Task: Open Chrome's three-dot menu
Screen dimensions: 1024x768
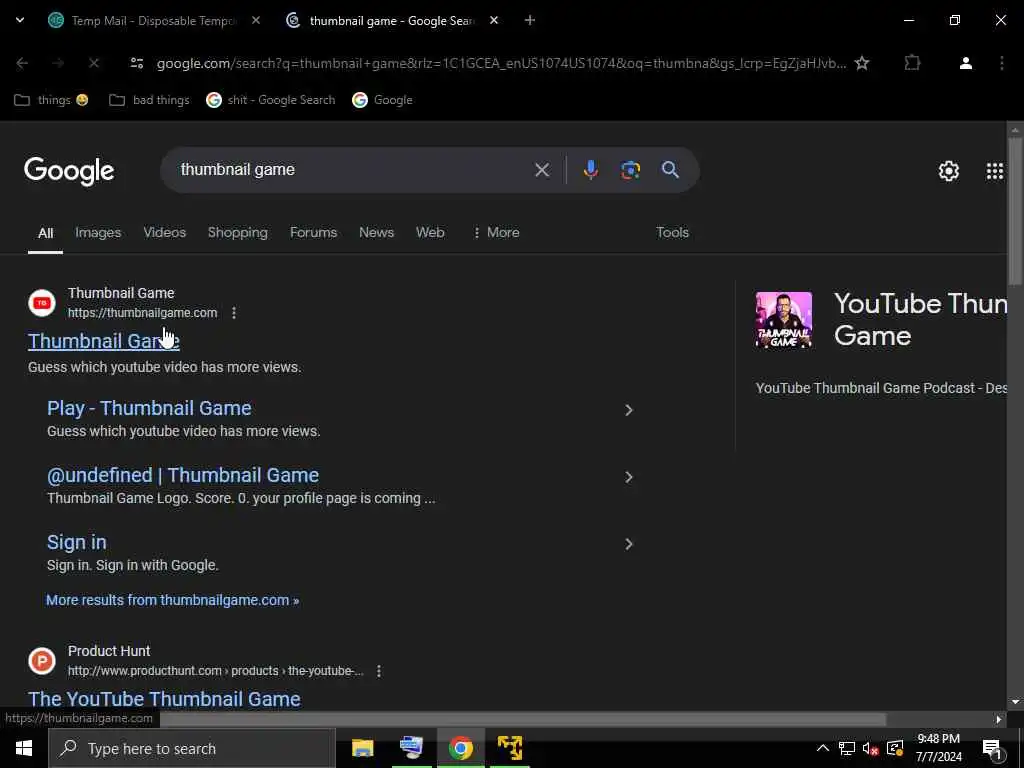Action: 1002,63
